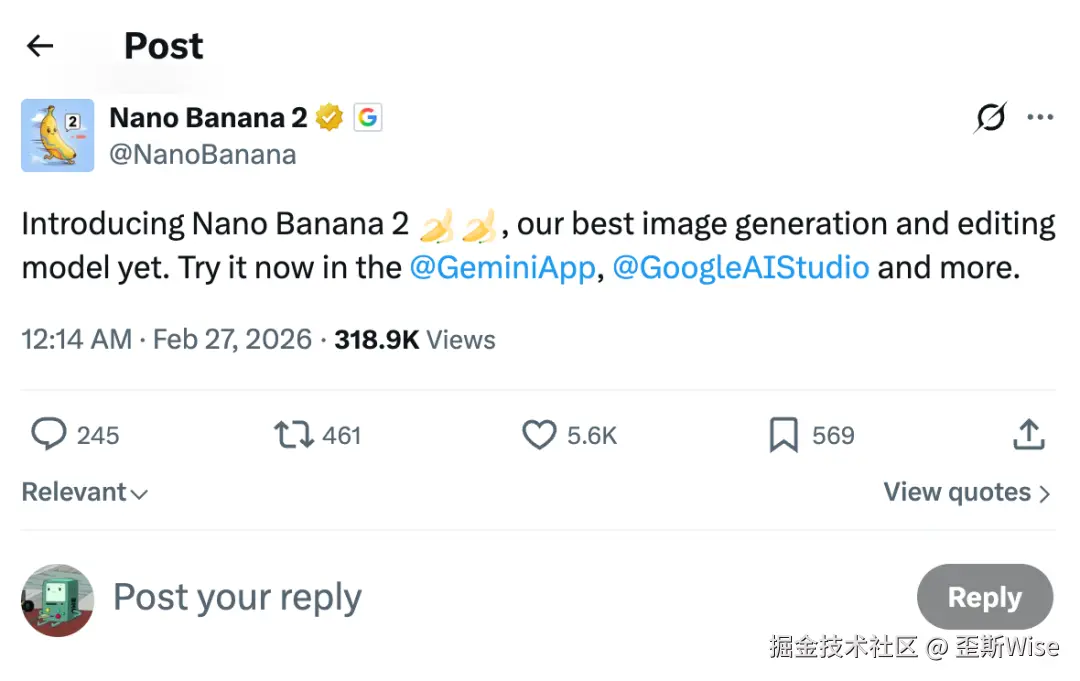Repost using the icon showing 461
The width and height of the screenshot is (1080, 681).
(293, 435)
